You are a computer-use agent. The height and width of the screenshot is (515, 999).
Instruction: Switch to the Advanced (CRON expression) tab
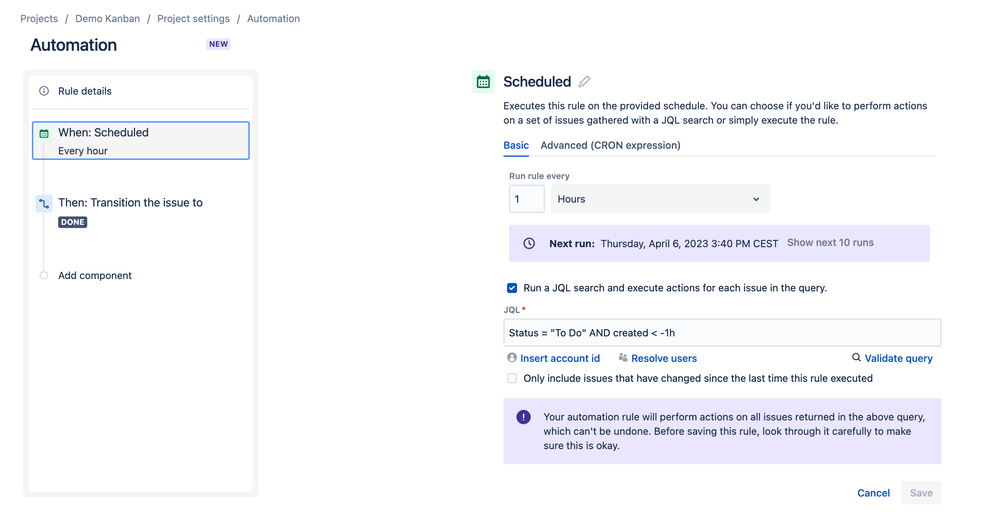coord(610,145)
